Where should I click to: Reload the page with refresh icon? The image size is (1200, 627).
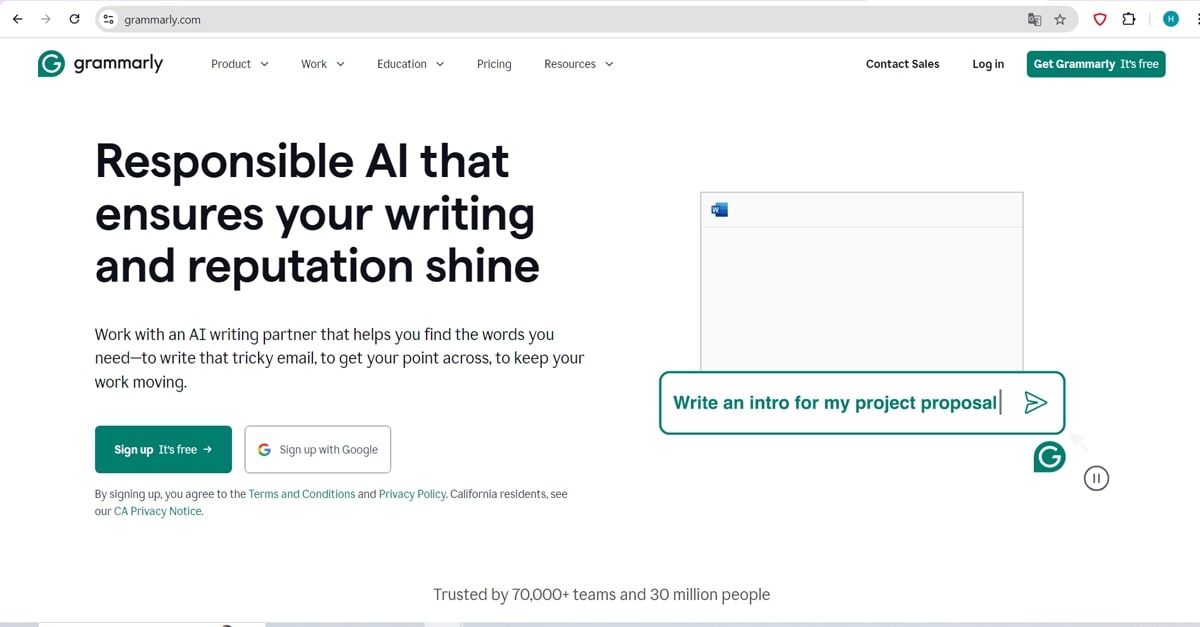pyautogui.click(x=74, y=19)
